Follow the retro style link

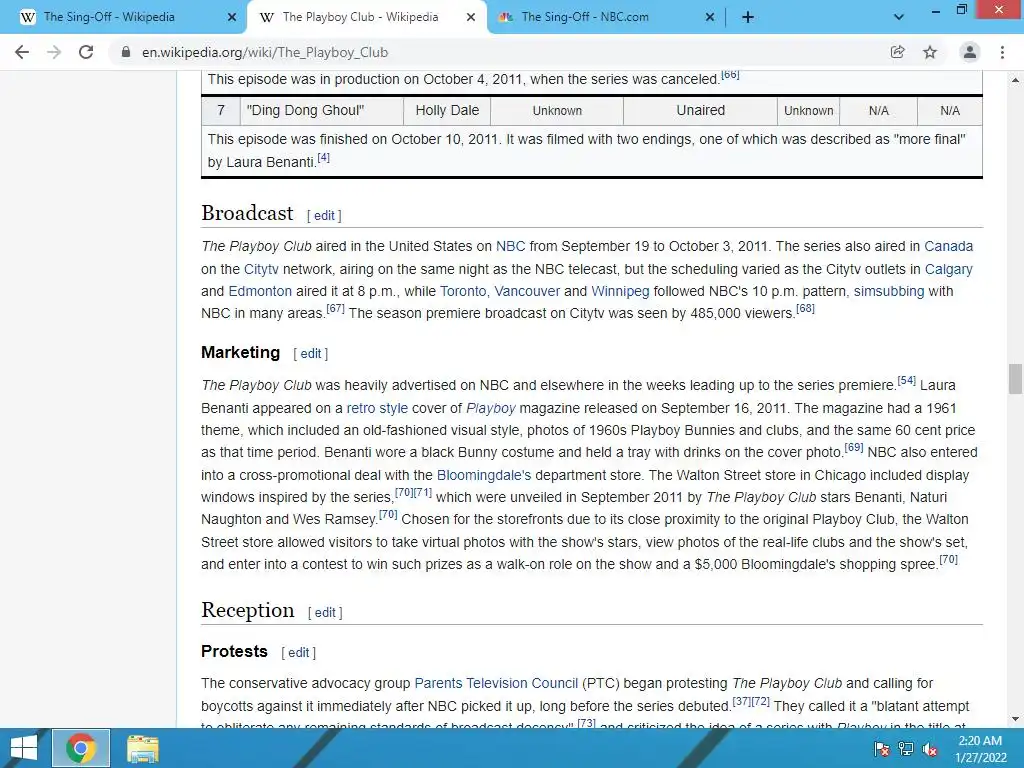click(x=377, y=408)
